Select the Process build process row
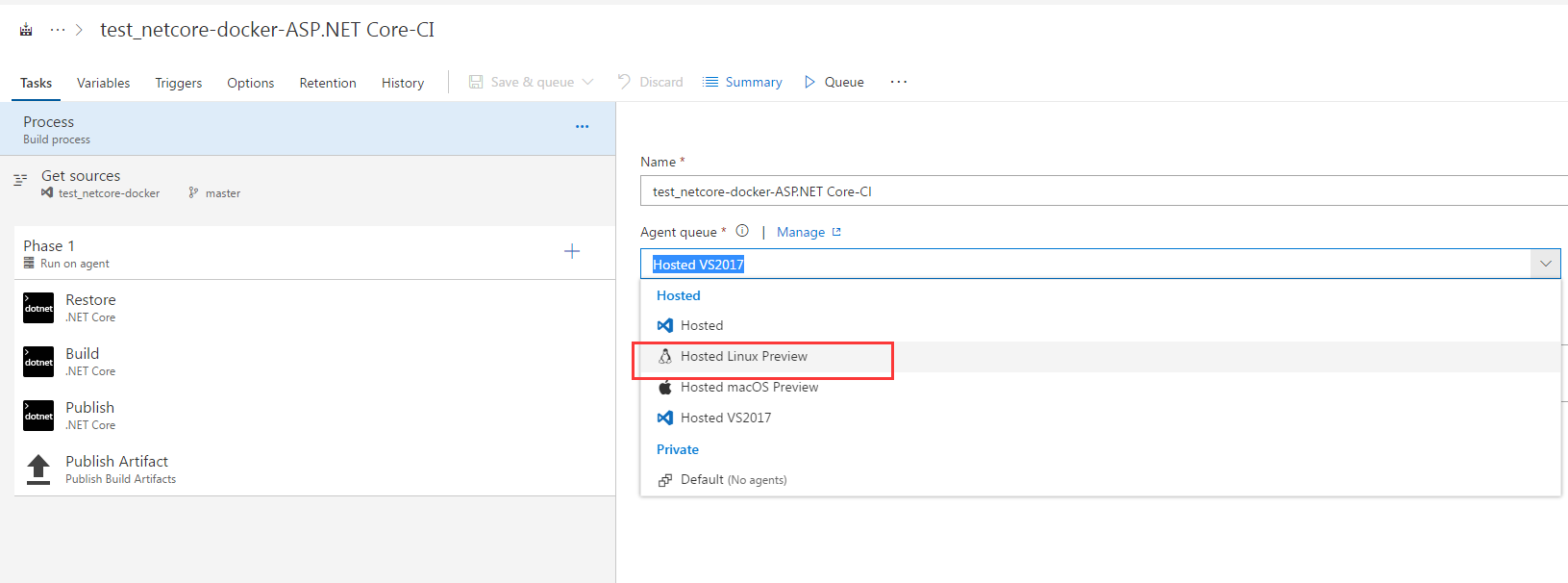This screenshot has width=1568, height=583. pos(308,129)
